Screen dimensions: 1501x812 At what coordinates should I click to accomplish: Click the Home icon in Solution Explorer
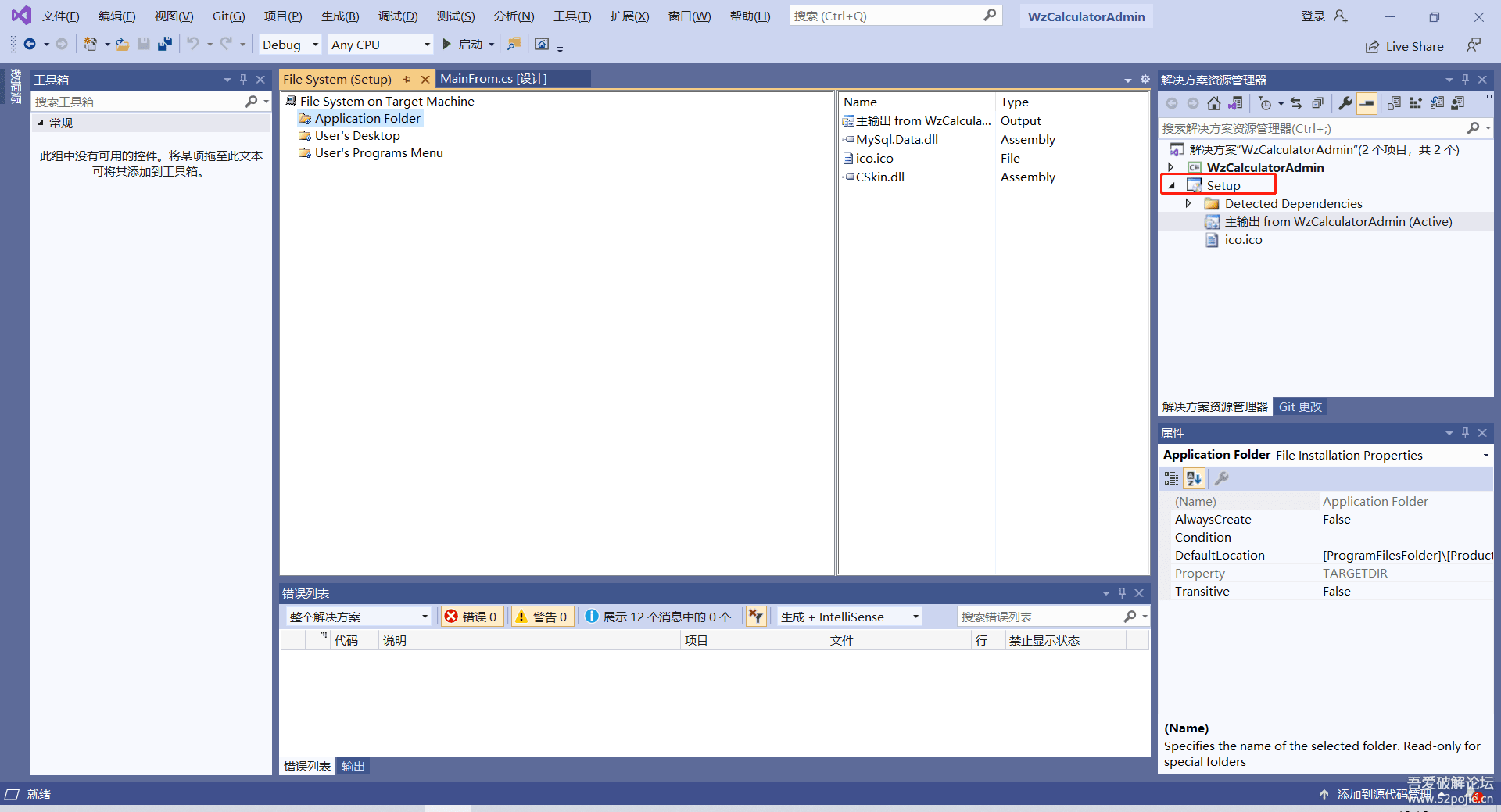pyautogui.click(x=1213, y=103)
